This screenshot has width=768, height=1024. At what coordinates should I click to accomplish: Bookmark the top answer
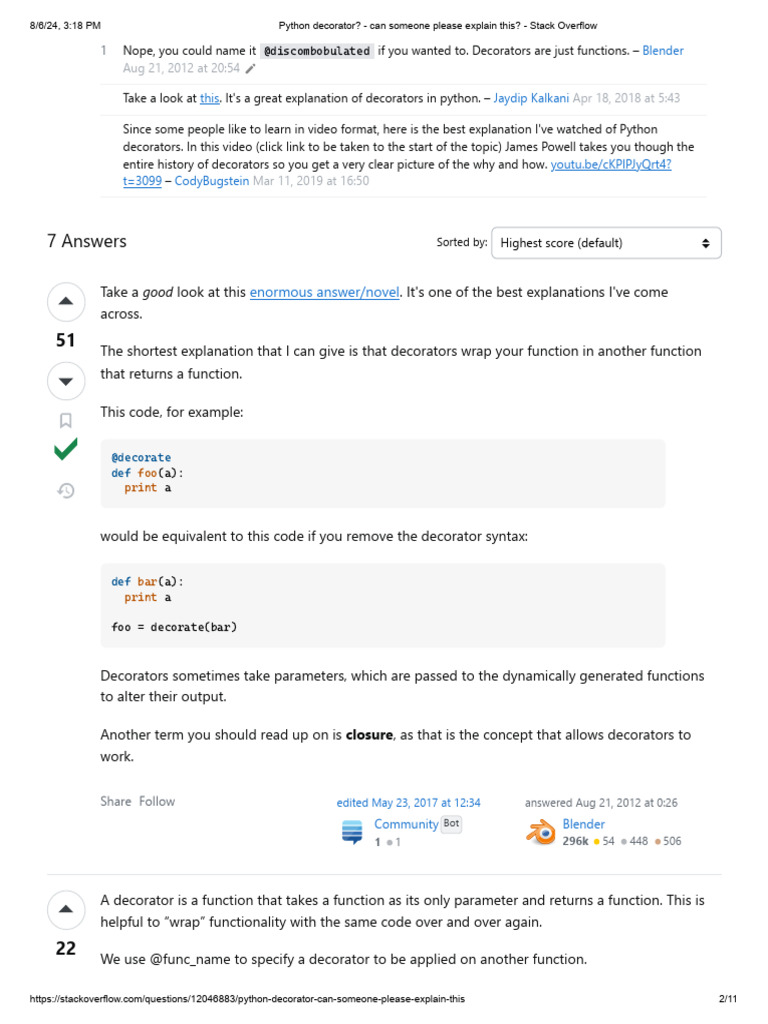[x=66, y=420]
